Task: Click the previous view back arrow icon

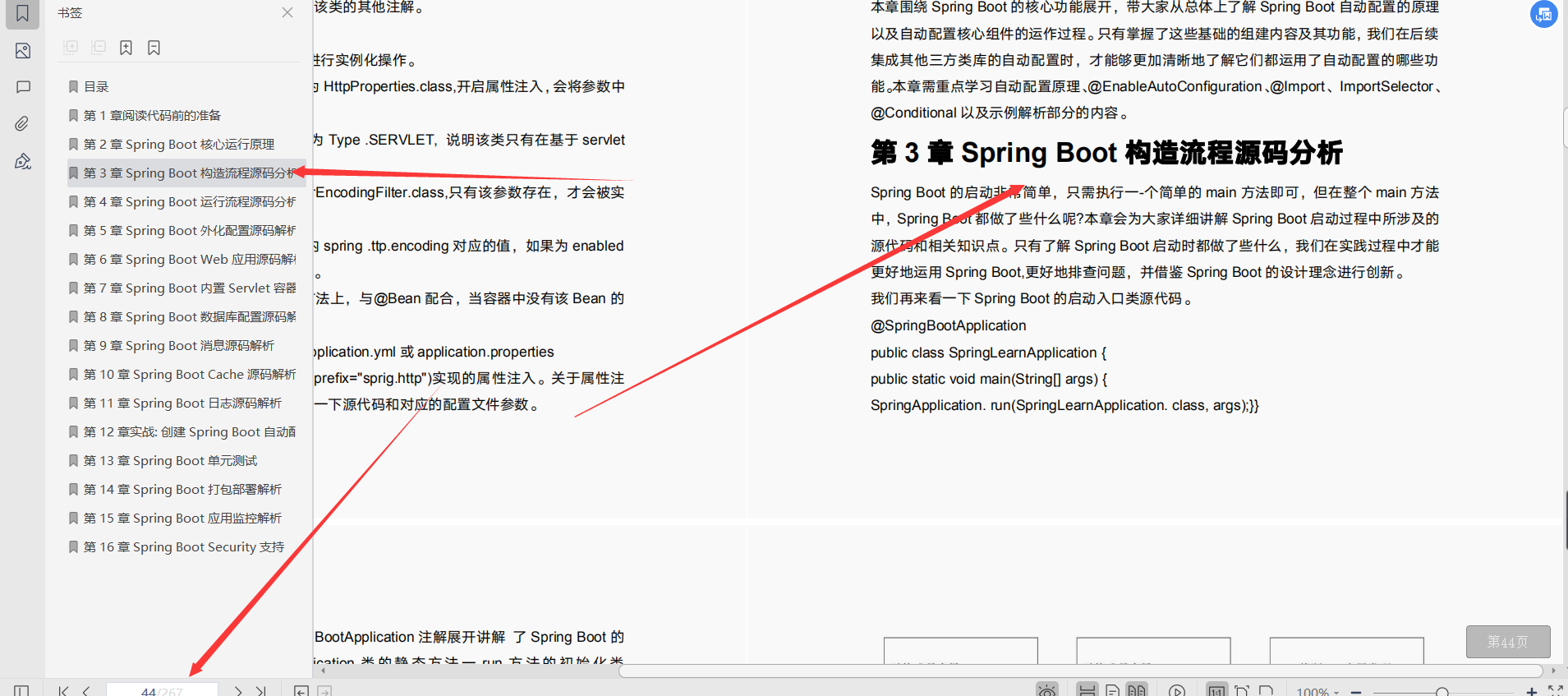Action: (301, 691)
